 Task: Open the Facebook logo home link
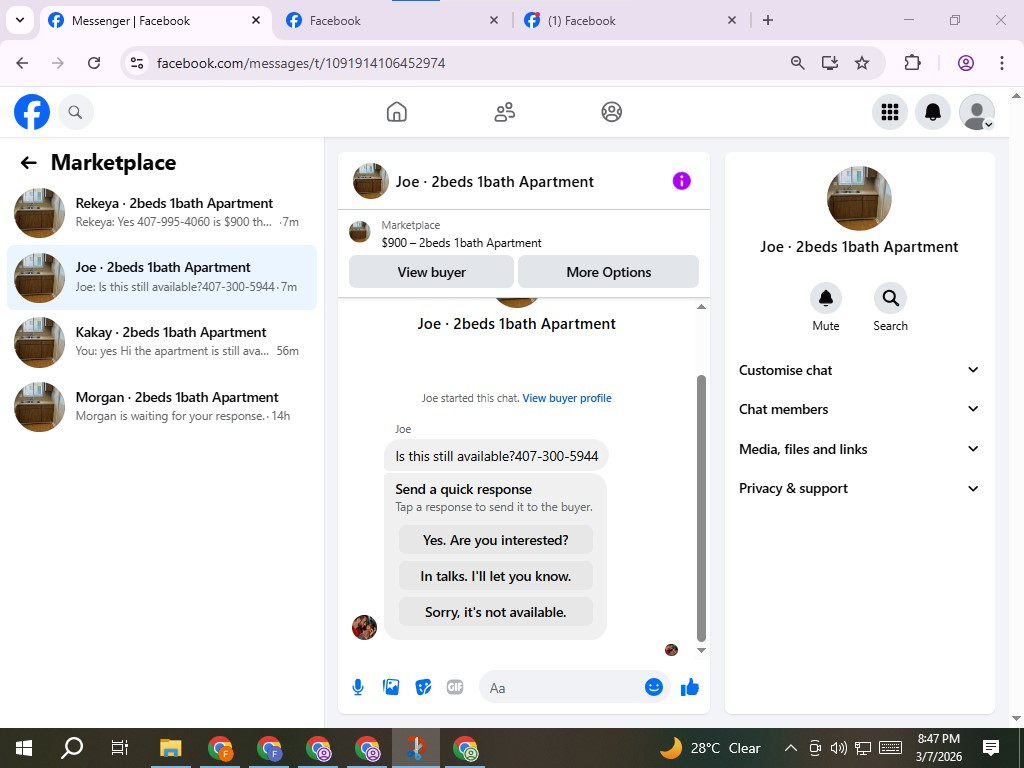pyautogui.click(x=31, y=112)
